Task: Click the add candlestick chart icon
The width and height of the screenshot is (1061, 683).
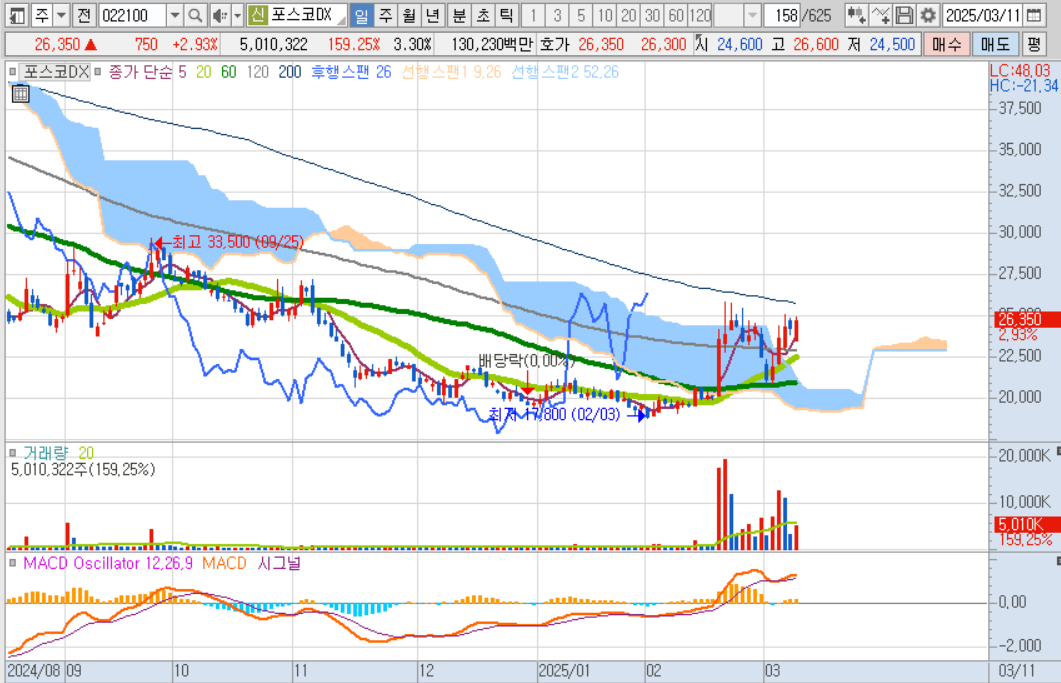Action: (856, 14)
